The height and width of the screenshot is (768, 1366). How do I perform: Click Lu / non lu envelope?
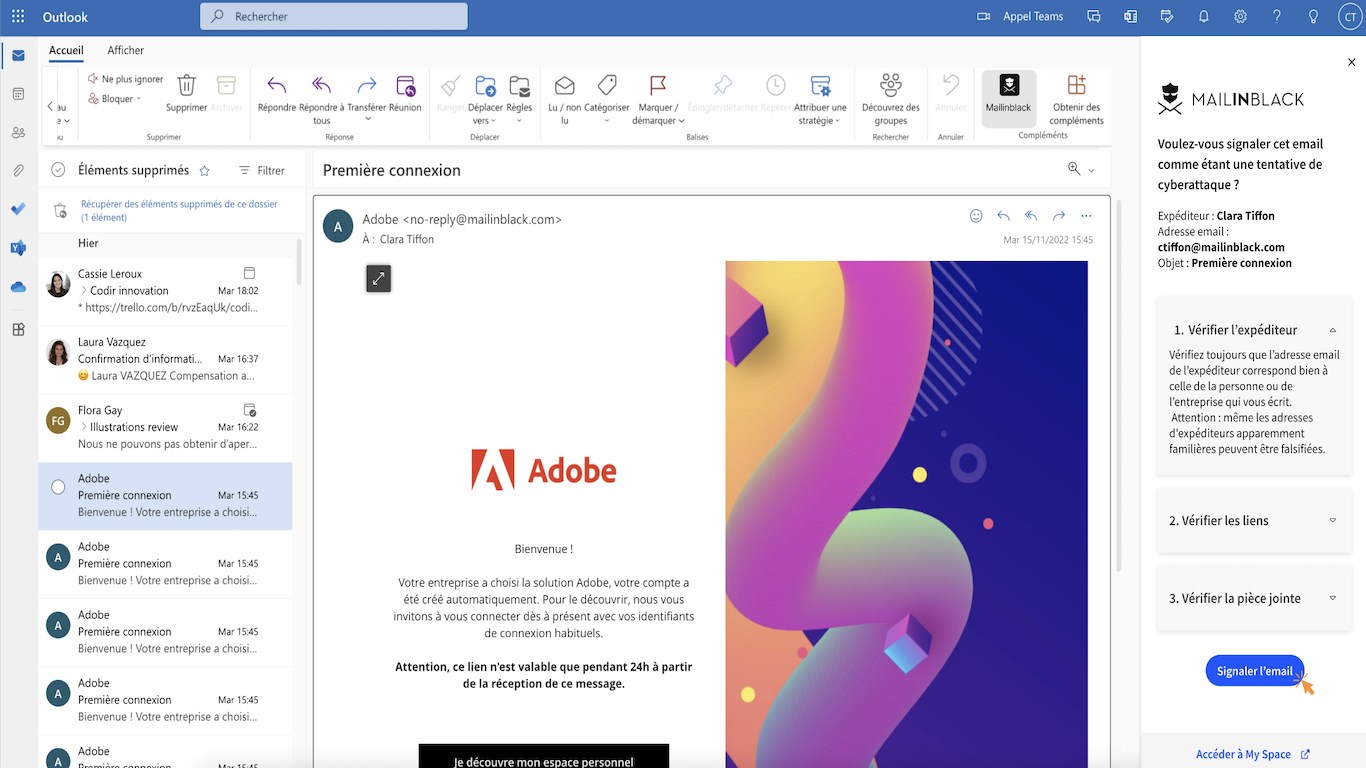pyautogui.click(x=564, y=99)
